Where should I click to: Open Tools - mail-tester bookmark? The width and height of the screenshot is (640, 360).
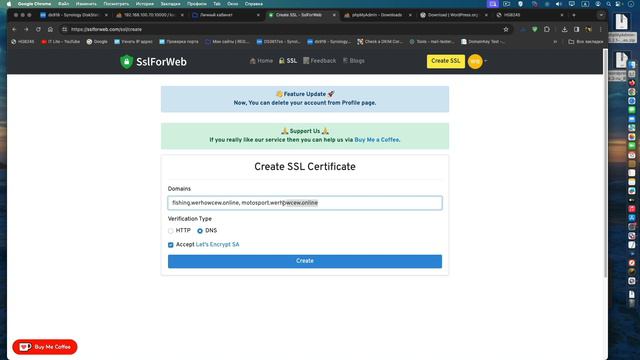point(432,42)
